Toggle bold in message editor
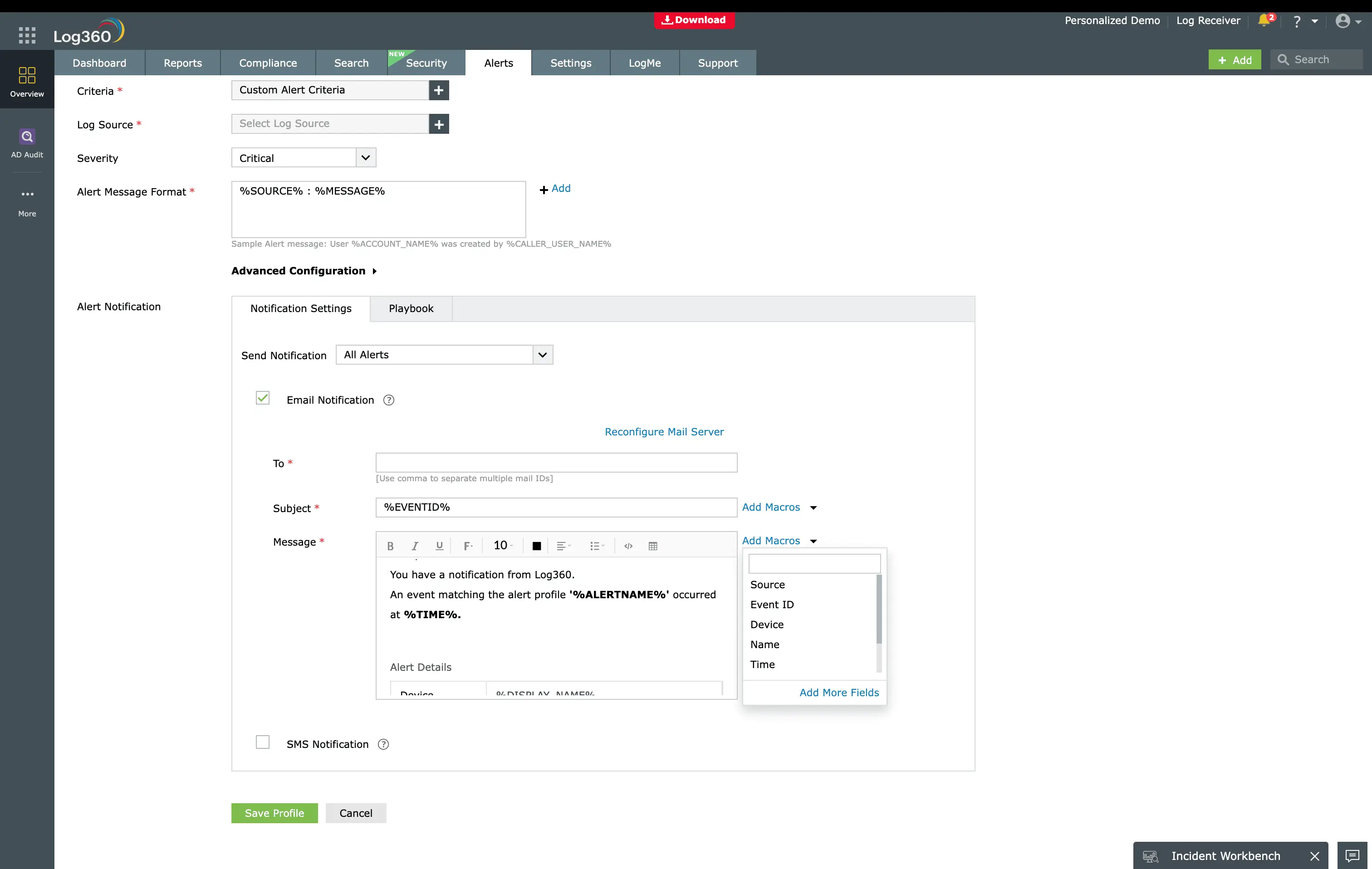 click(390, 546)
